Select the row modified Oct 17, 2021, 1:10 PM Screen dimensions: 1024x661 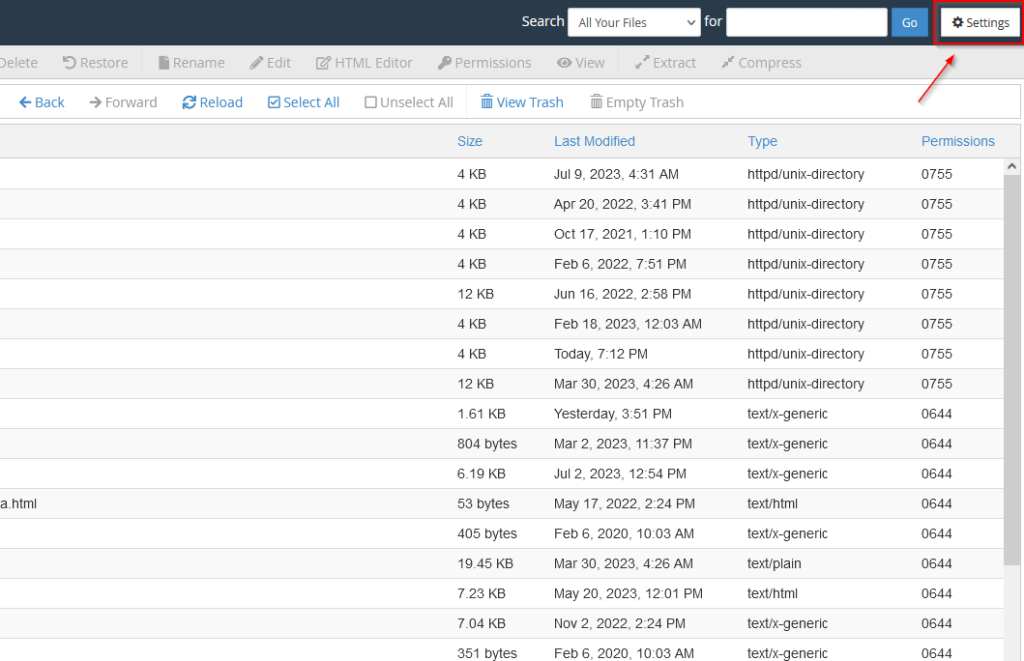pyautogui.click(x=502, y=234)
